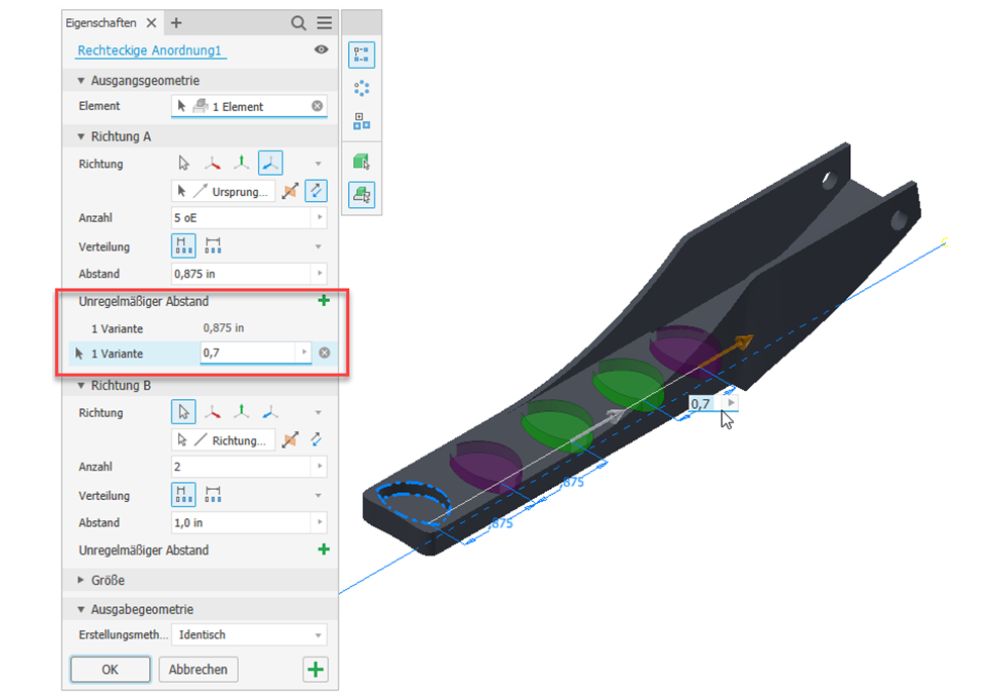This screenshot has height=700, width=1000.
Task: Choose red X-axis direction in Richtung B
Action: coord(212,412)
